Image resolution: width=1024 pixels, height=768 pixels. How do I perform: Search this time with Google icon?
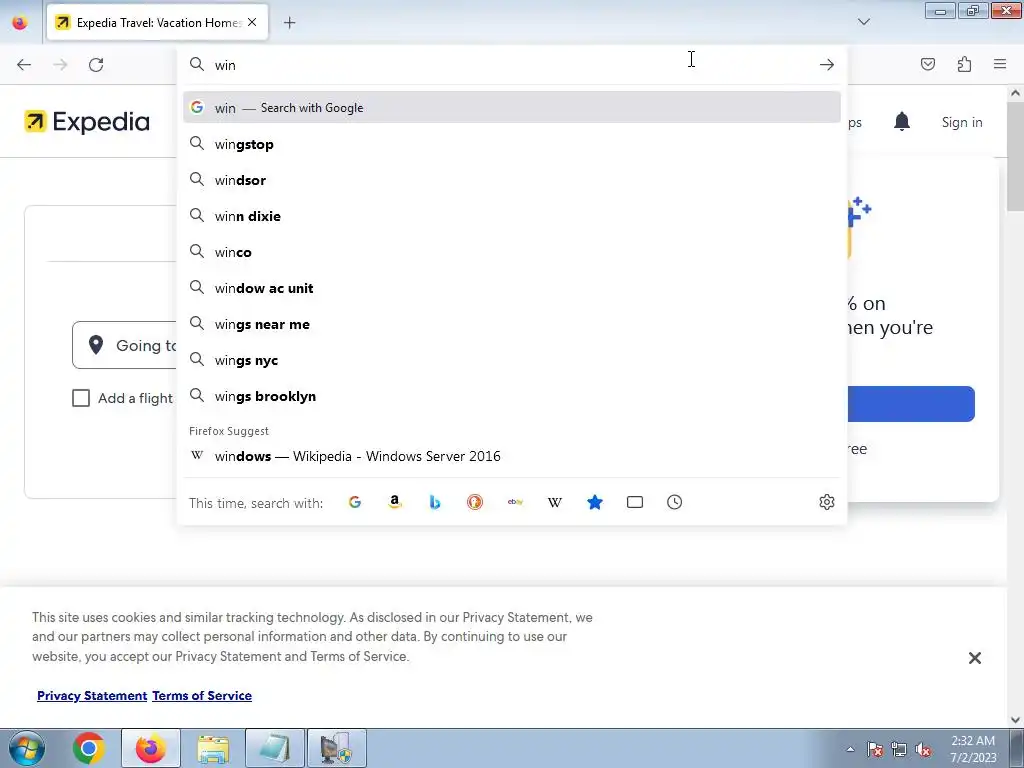pos(355,502)
